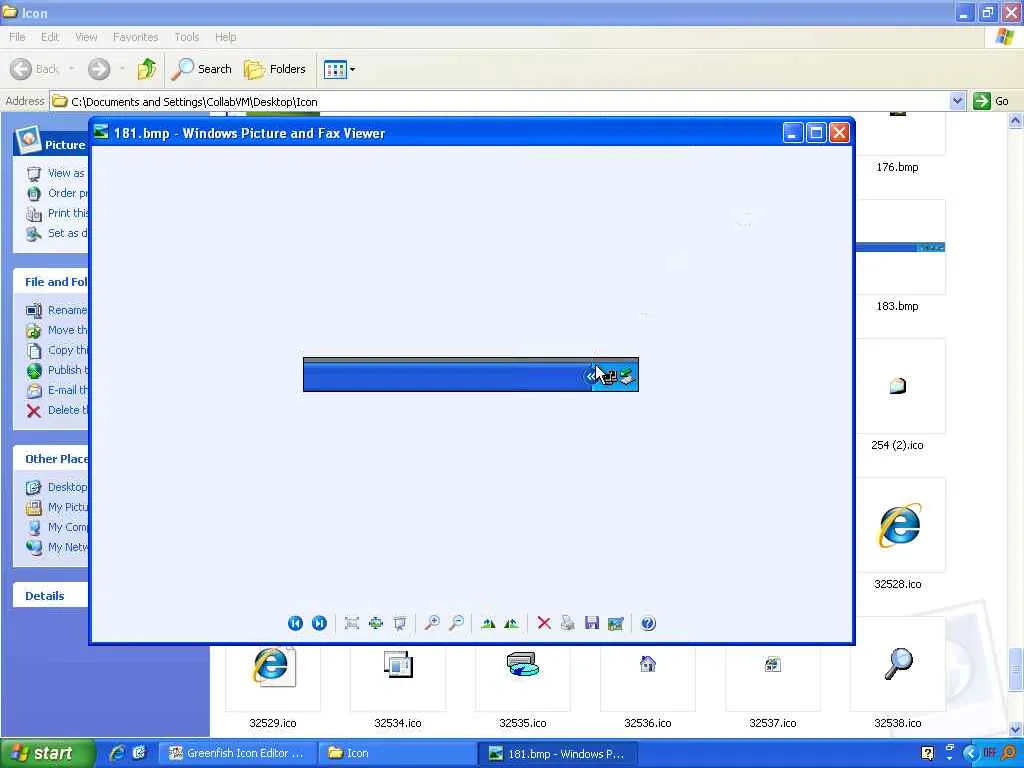Click the Up folder icon in Explorer toolbar
Viewport: 1024px width, 768px height.
click(x=147, y=69)
